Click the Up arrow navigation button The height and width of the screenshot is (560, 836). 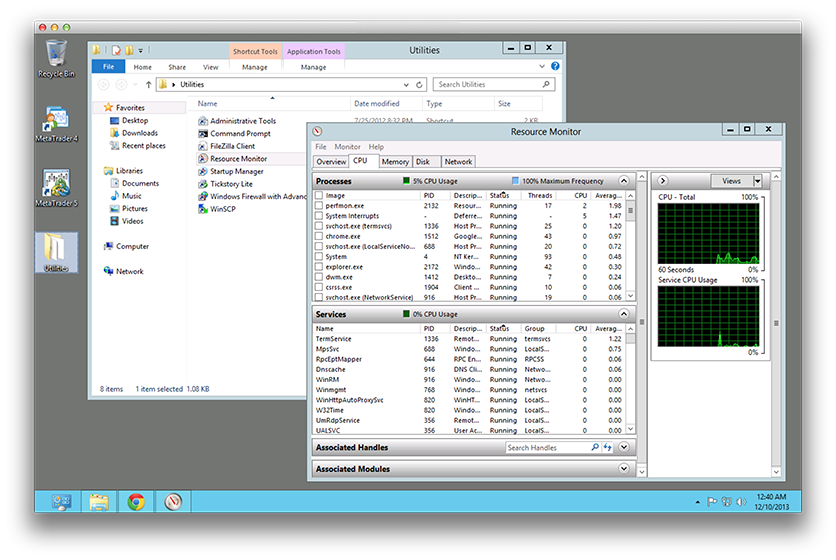click(x=149, y=85)
